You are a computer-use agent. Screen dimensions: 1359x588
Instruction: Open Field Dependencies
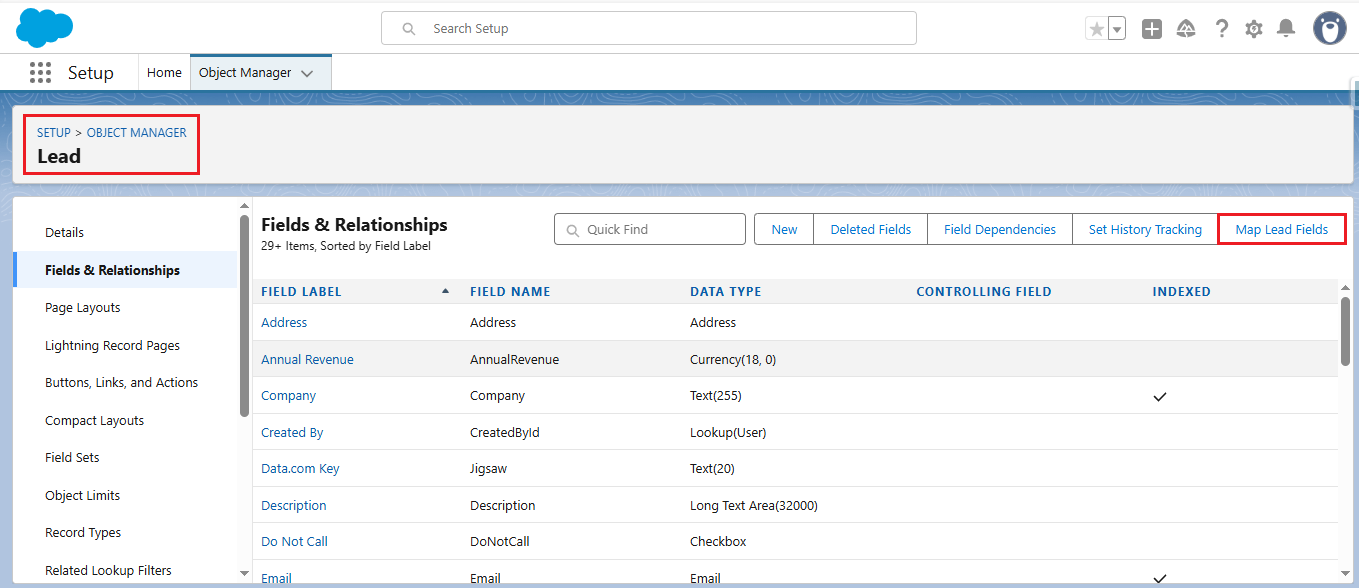1000,229
